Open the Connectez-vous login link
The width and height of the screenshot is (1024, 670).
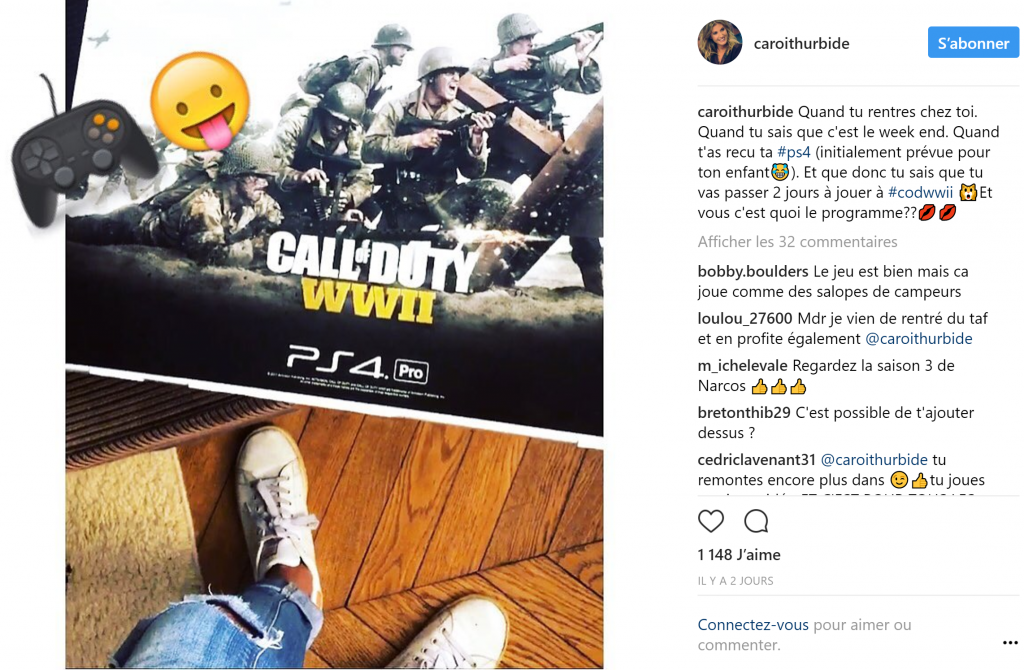pos(753,625)
